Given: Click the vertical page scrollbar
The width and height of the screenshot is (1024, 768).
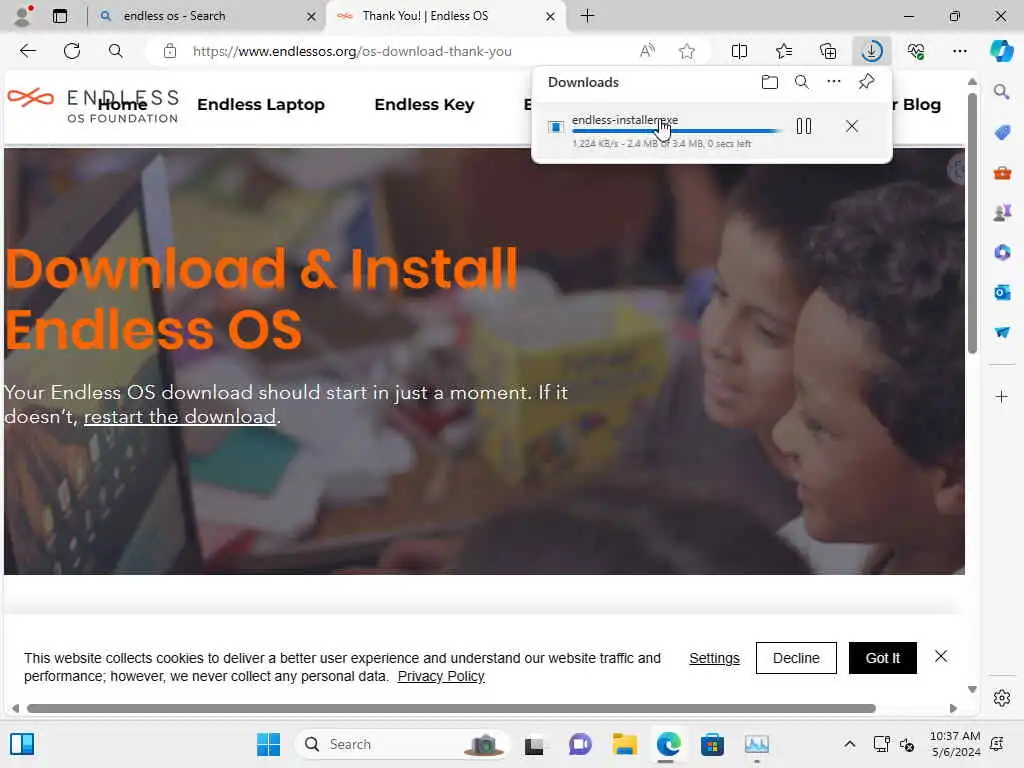Looking at the screenshot, I should point(972,223).
